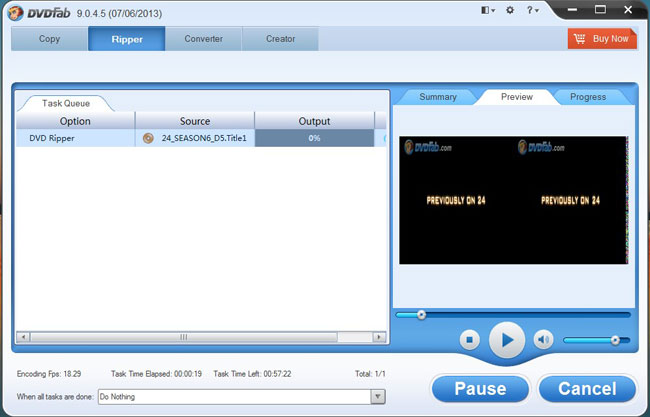Cancel the ripping task
Screen dimensions: 650x417
pyautogui.click(x=587, y=389)
